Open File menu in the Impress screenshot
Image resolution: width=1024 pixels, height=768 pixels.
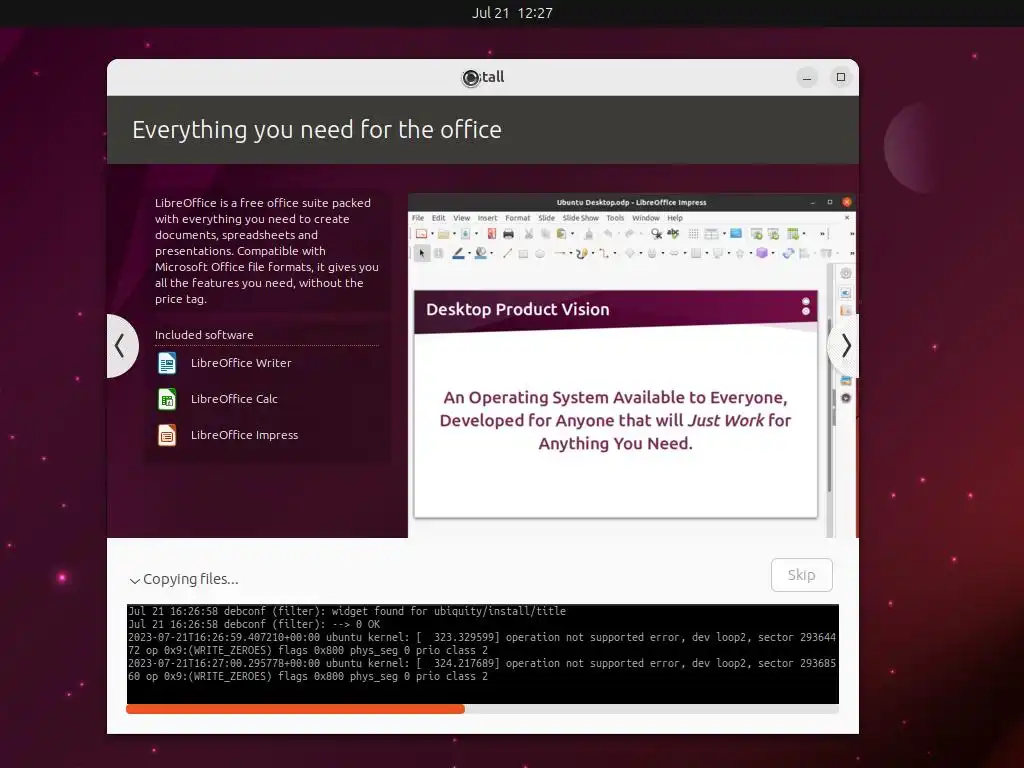[418, 218]
